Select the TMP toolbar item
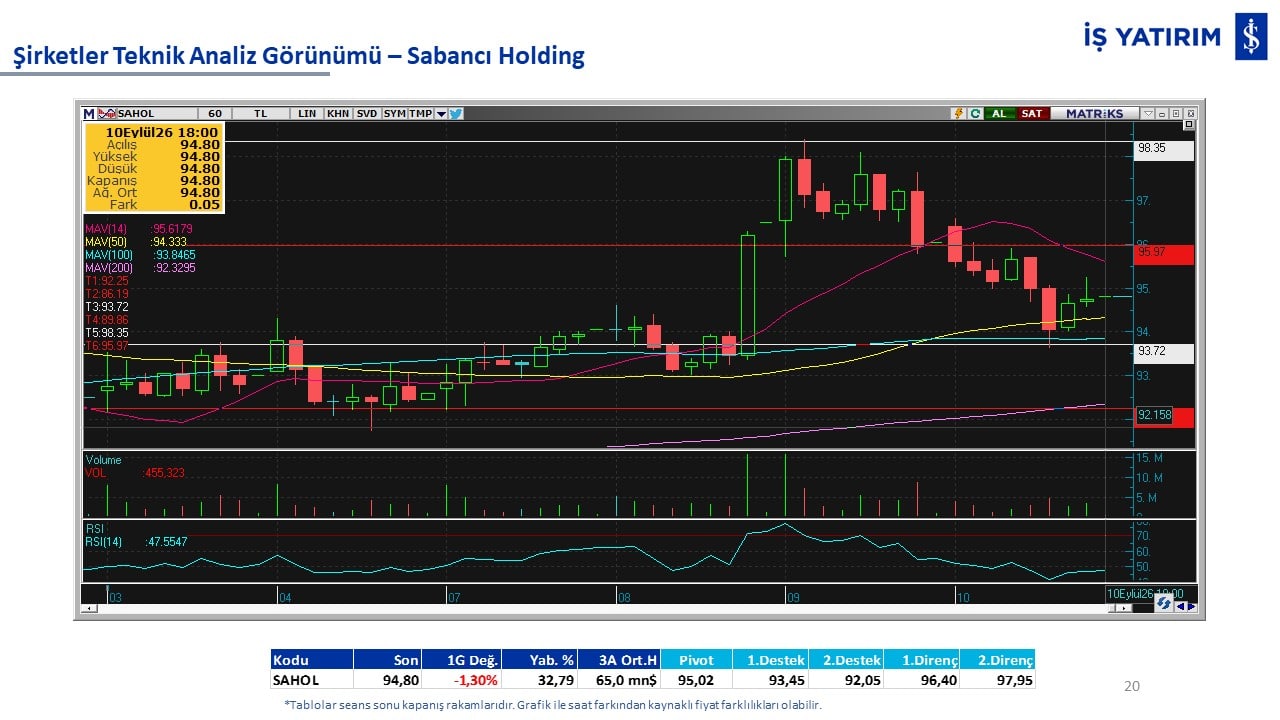The width and height of the screenshot is (1280, 720). (420, 114)
